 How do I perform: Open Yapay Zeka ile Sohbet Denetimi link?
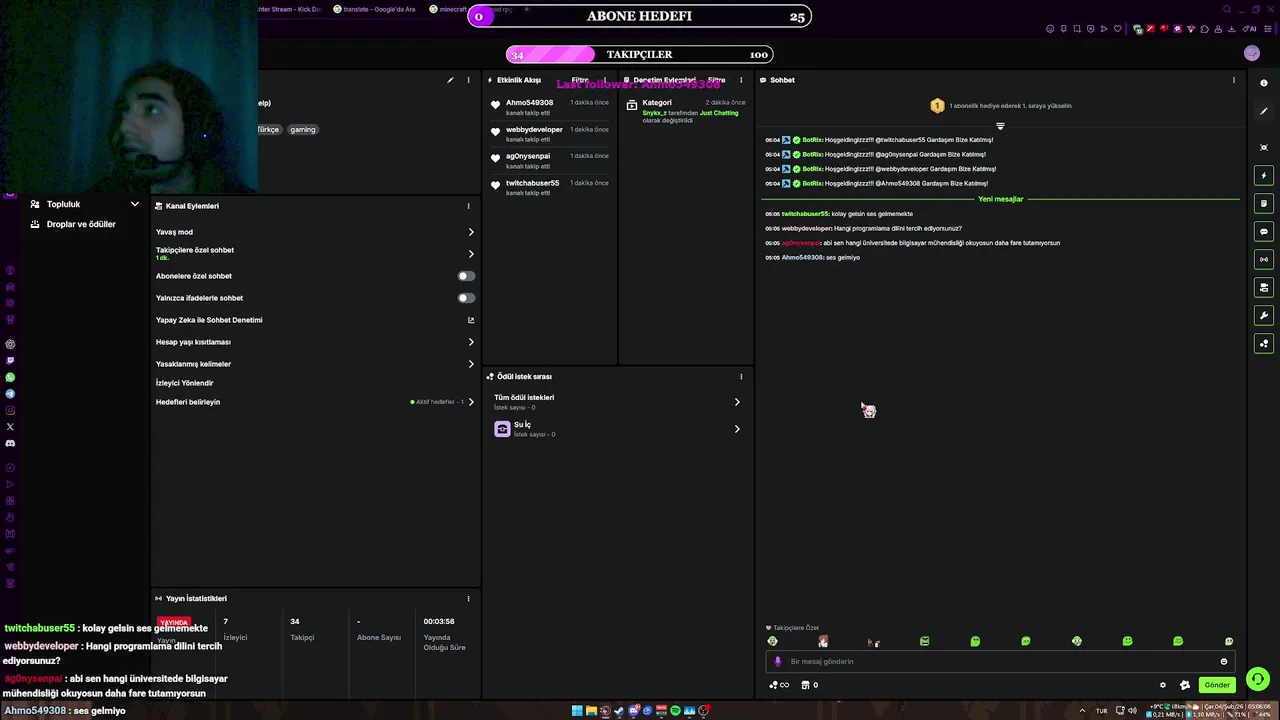[315, 320]
